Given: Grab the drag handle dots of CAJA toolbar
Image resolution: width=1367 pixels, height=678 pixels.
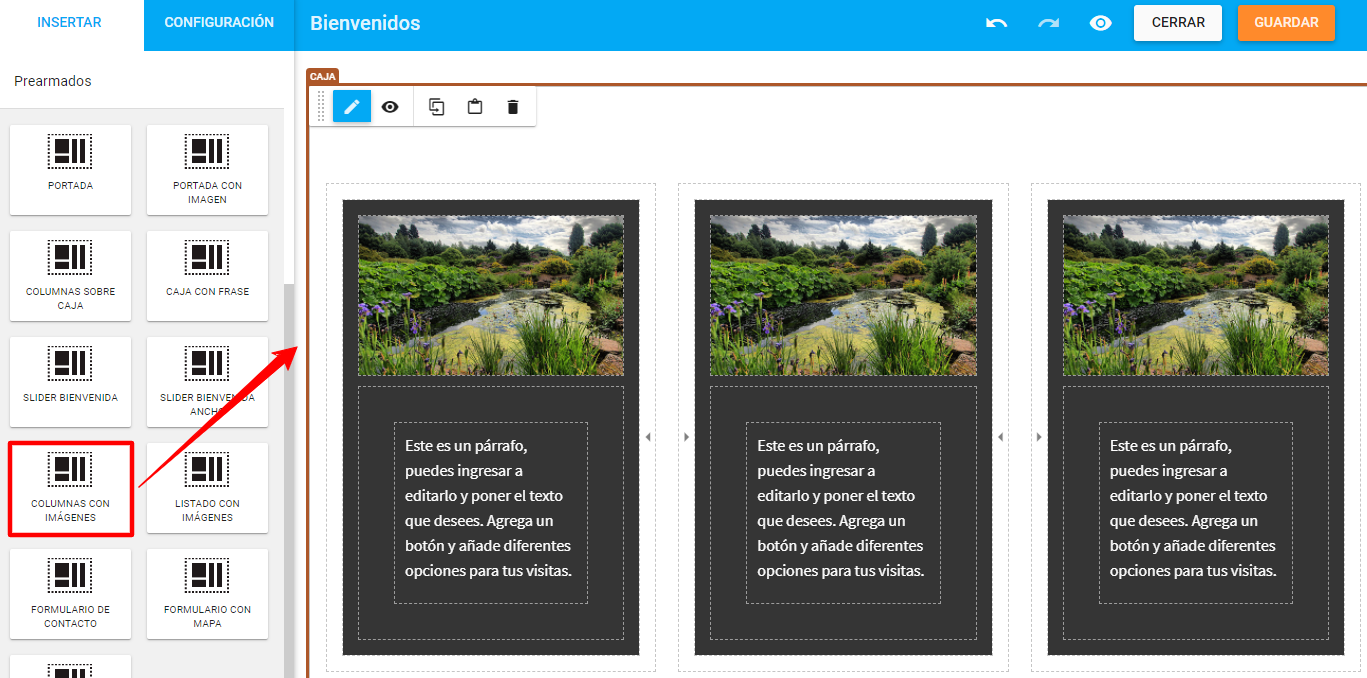Looking at the screenshot, I should (x=321, y=107).
